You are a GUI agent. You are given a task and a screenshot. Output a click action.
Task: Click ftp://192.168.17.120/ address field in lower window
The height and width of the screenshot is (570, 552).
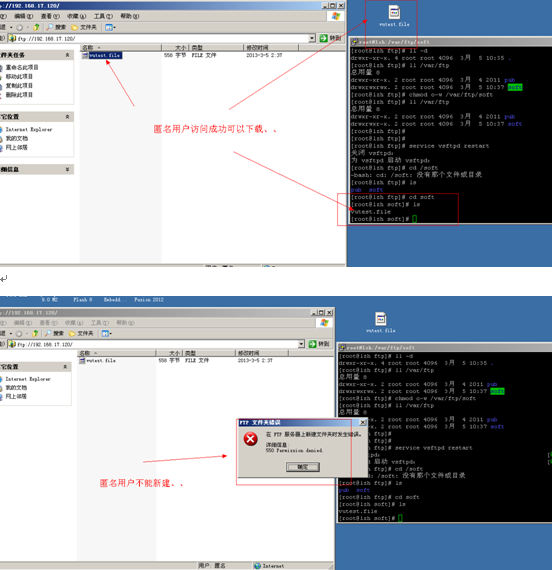[156, 344]
